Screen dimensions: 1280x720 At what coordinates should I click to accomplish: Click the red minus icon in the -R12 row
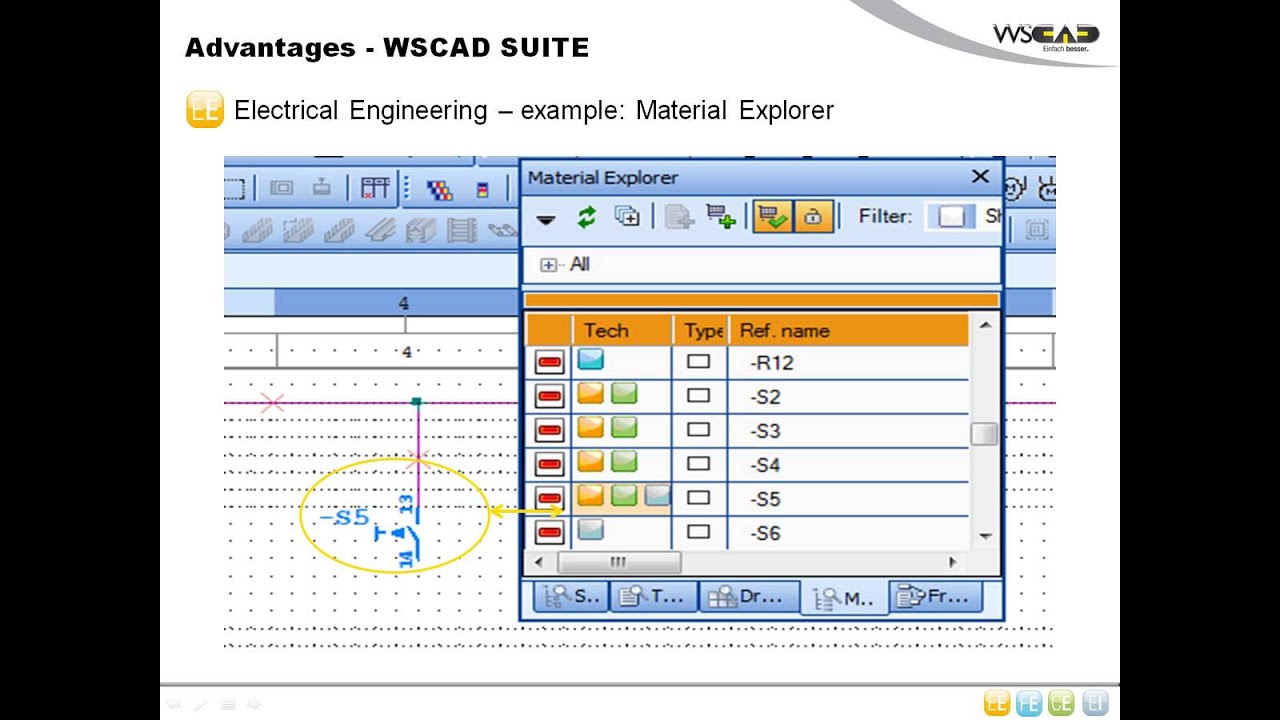pyautogui.click(x=549, y=362)
